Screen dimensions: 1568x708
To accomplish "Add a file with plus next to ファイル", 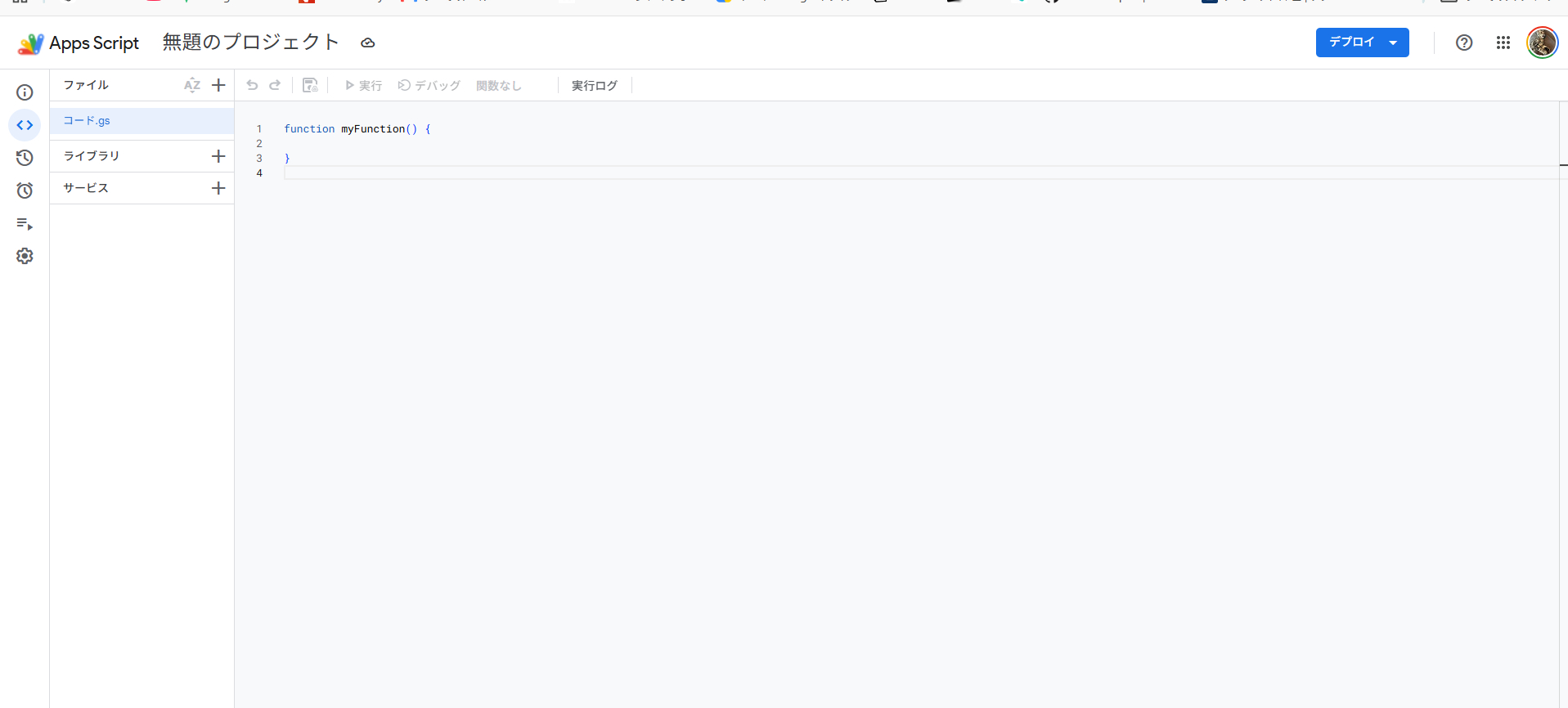I will [218, 85].
